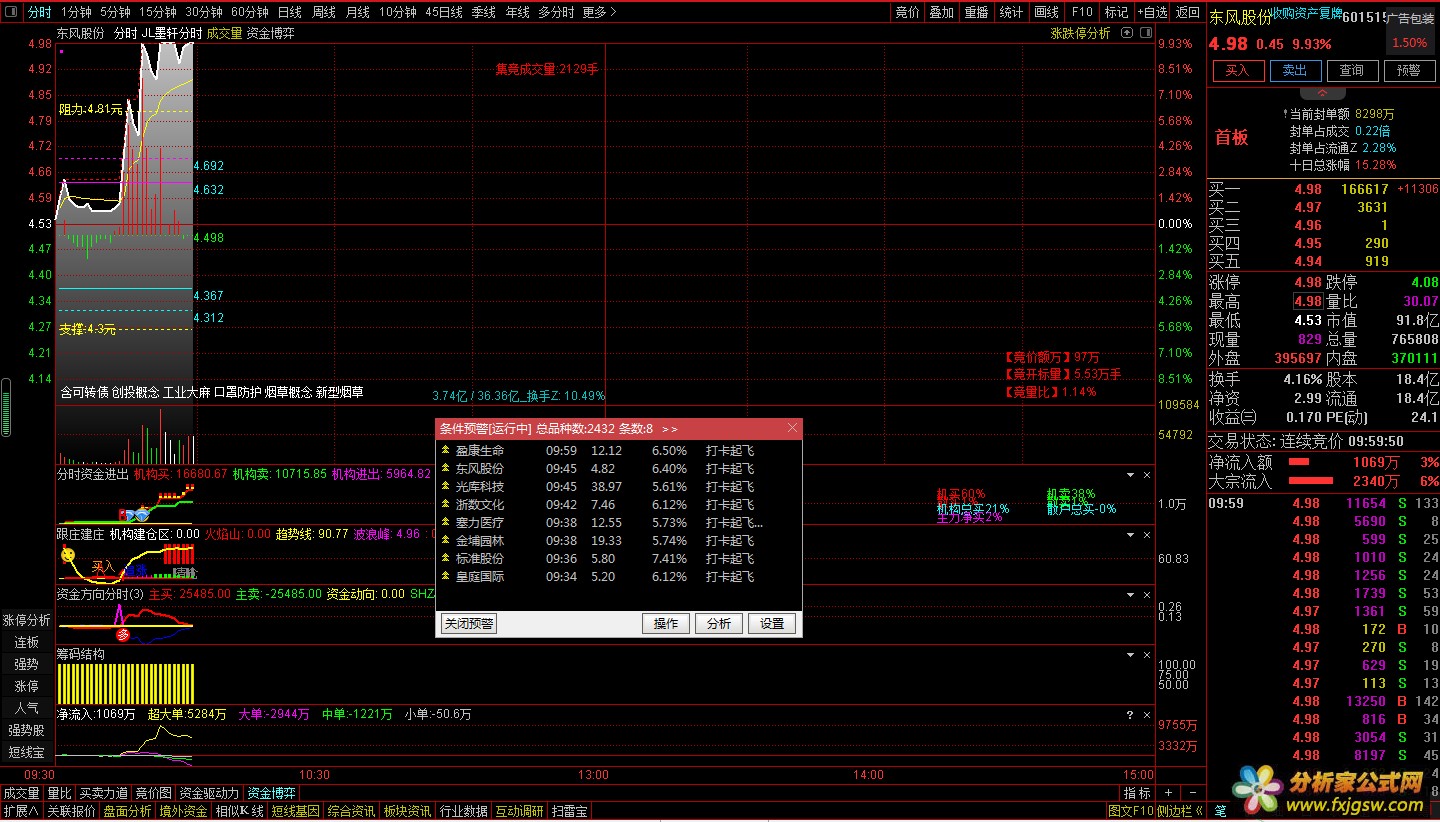Image resolution: width=1440 pixels, height=822 pixels.
Task: Click the − button next to 指标
Action: click(x=1192, y=793)
